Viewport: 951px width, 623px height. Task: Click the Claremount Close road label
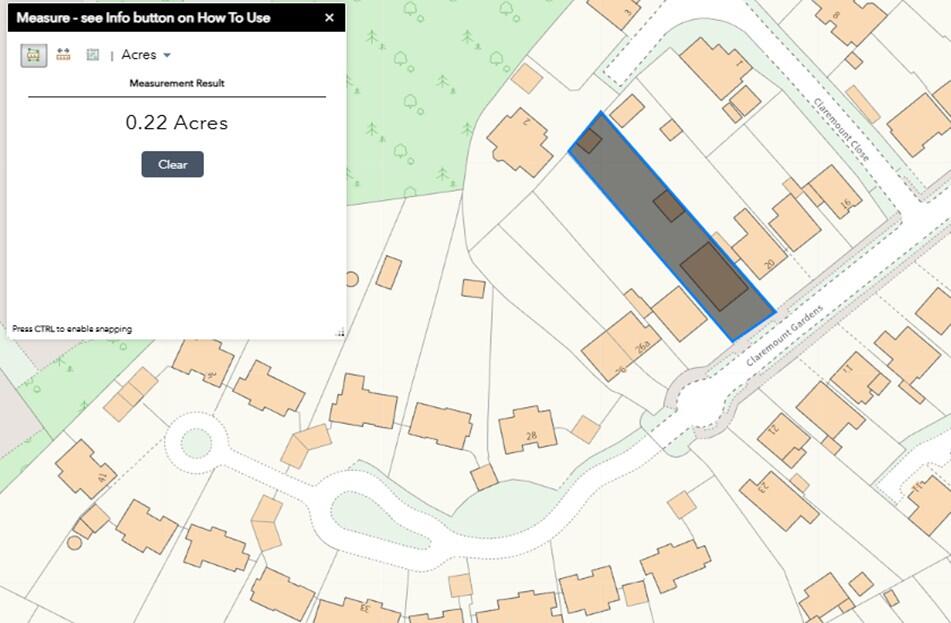pyautogui.click(x=841, y=129)
